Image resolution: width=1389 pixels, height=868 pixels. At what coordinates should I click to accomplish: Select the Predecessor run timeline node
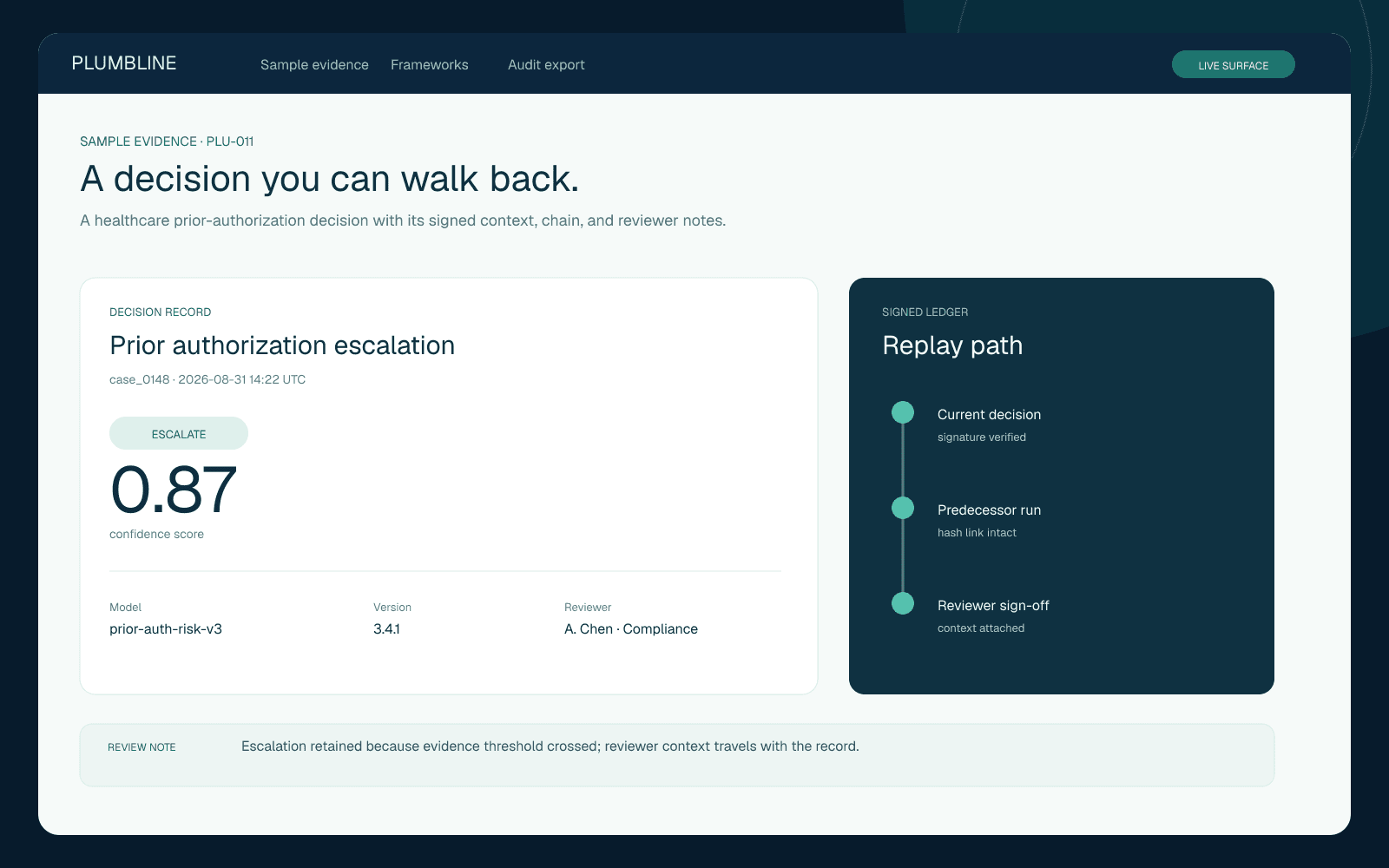point(903,508)
